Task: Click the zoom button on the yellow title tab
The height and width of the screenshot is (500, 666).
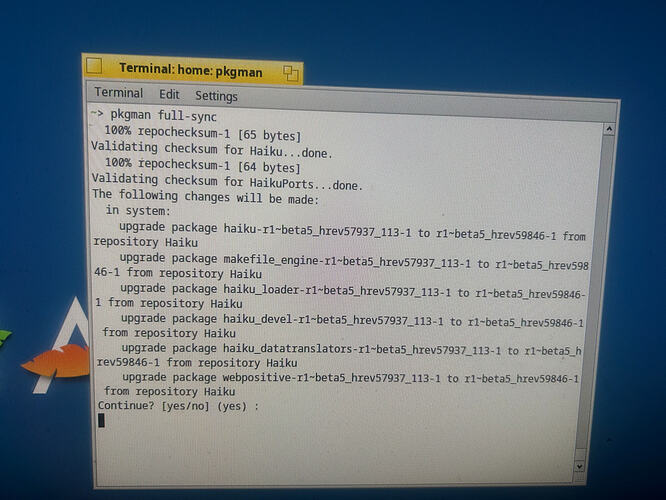Action: [x=291, y=73]
